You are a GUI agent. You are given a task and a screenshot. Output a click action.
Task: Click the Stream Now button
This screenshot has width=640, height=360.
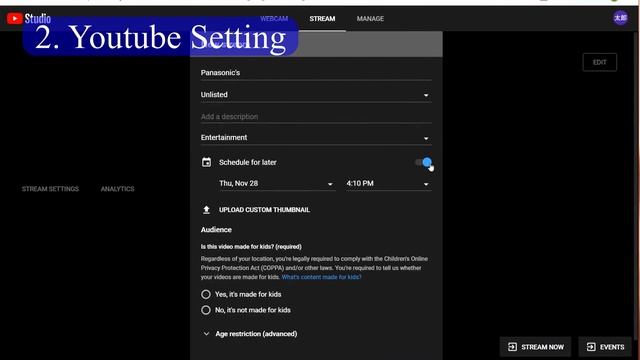[x=536, y=347]
